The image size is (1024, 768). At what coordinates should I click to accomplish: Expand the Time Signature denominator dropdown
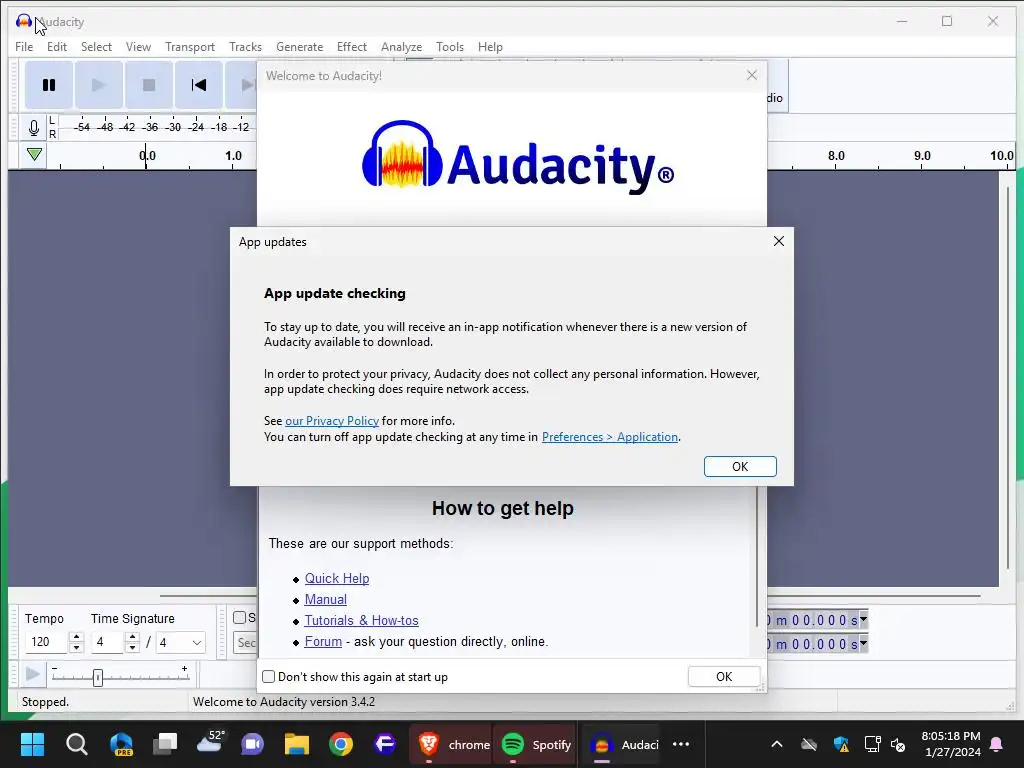pyautogui.click(x=197, y=643)
